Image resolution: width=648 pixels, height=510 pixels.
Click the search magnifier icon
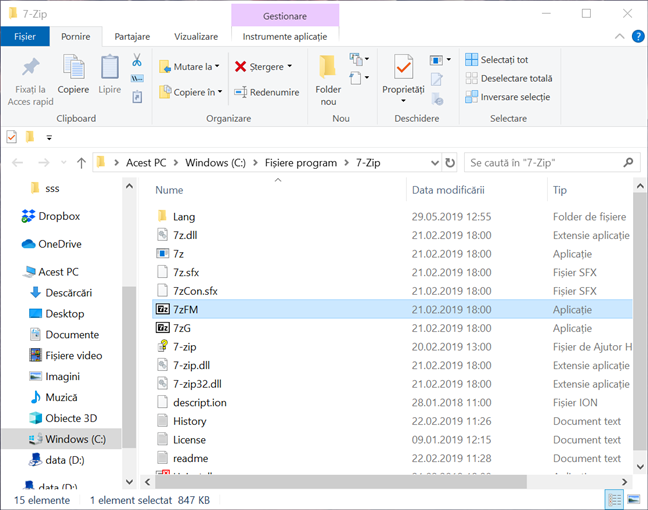(628, 162)
